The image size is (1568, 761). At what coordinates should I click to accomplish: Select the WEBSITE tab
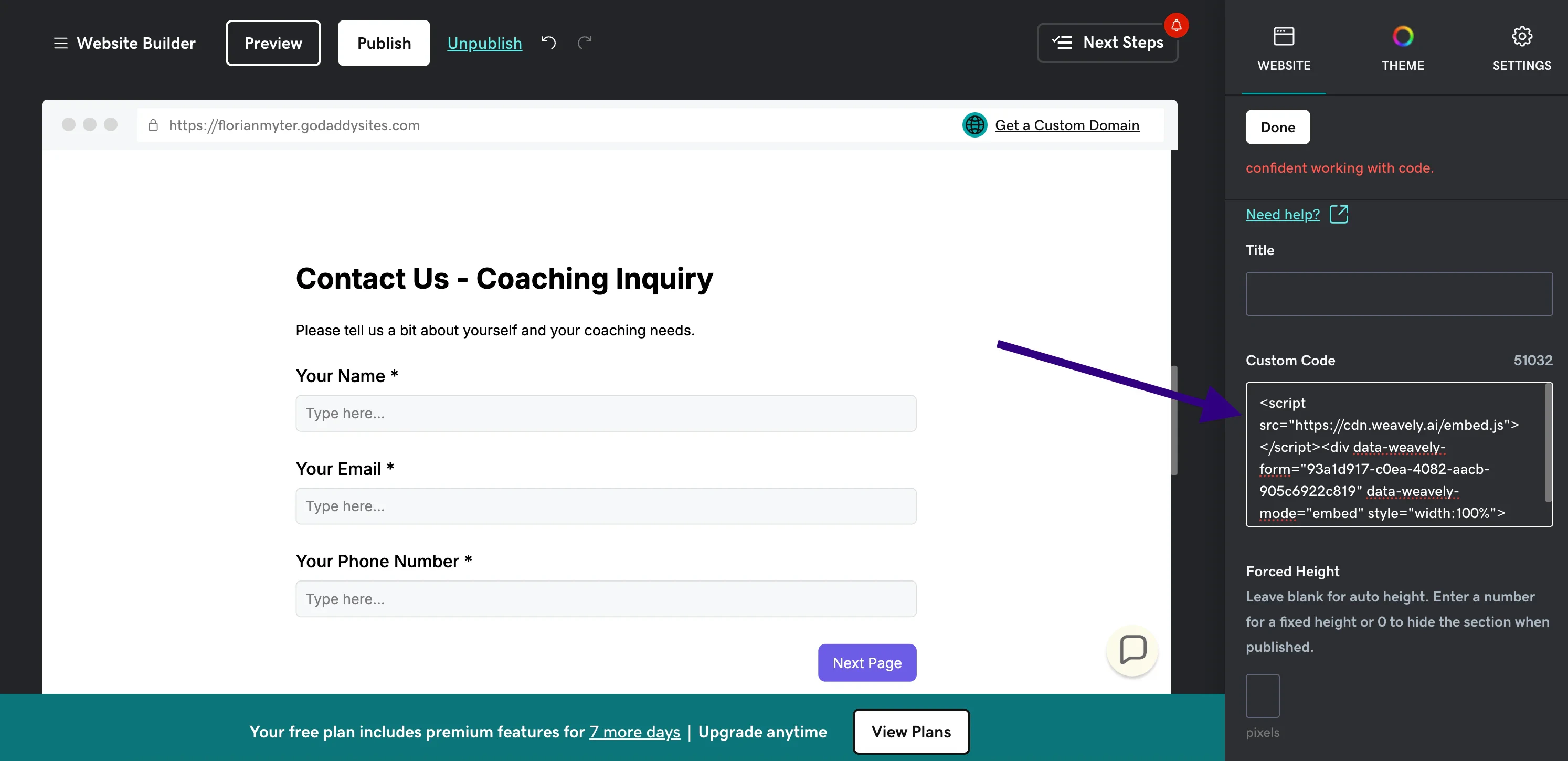[x=1284, y=47]
